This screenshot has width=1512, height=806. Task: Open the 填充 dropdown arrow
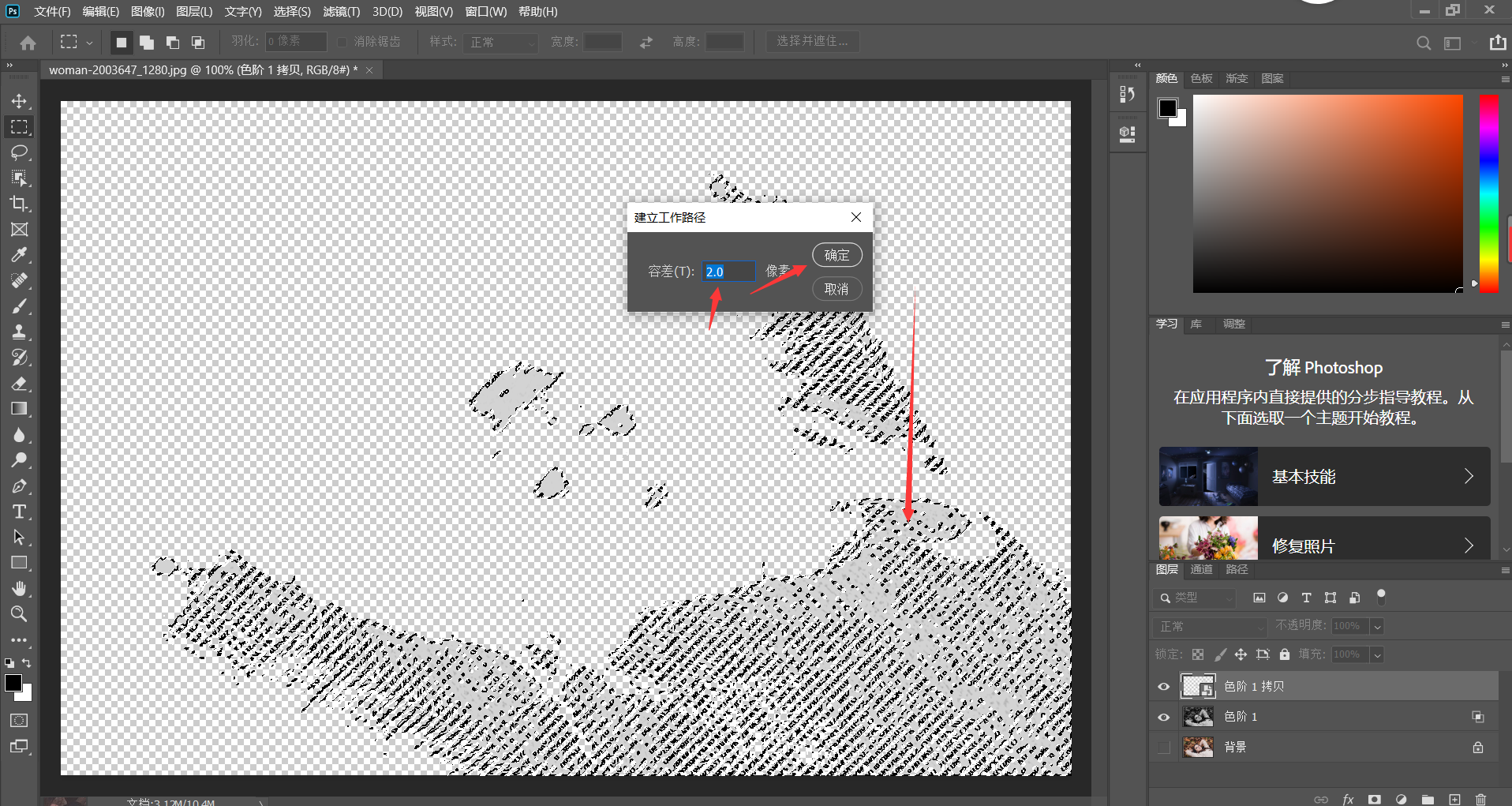1377,655
